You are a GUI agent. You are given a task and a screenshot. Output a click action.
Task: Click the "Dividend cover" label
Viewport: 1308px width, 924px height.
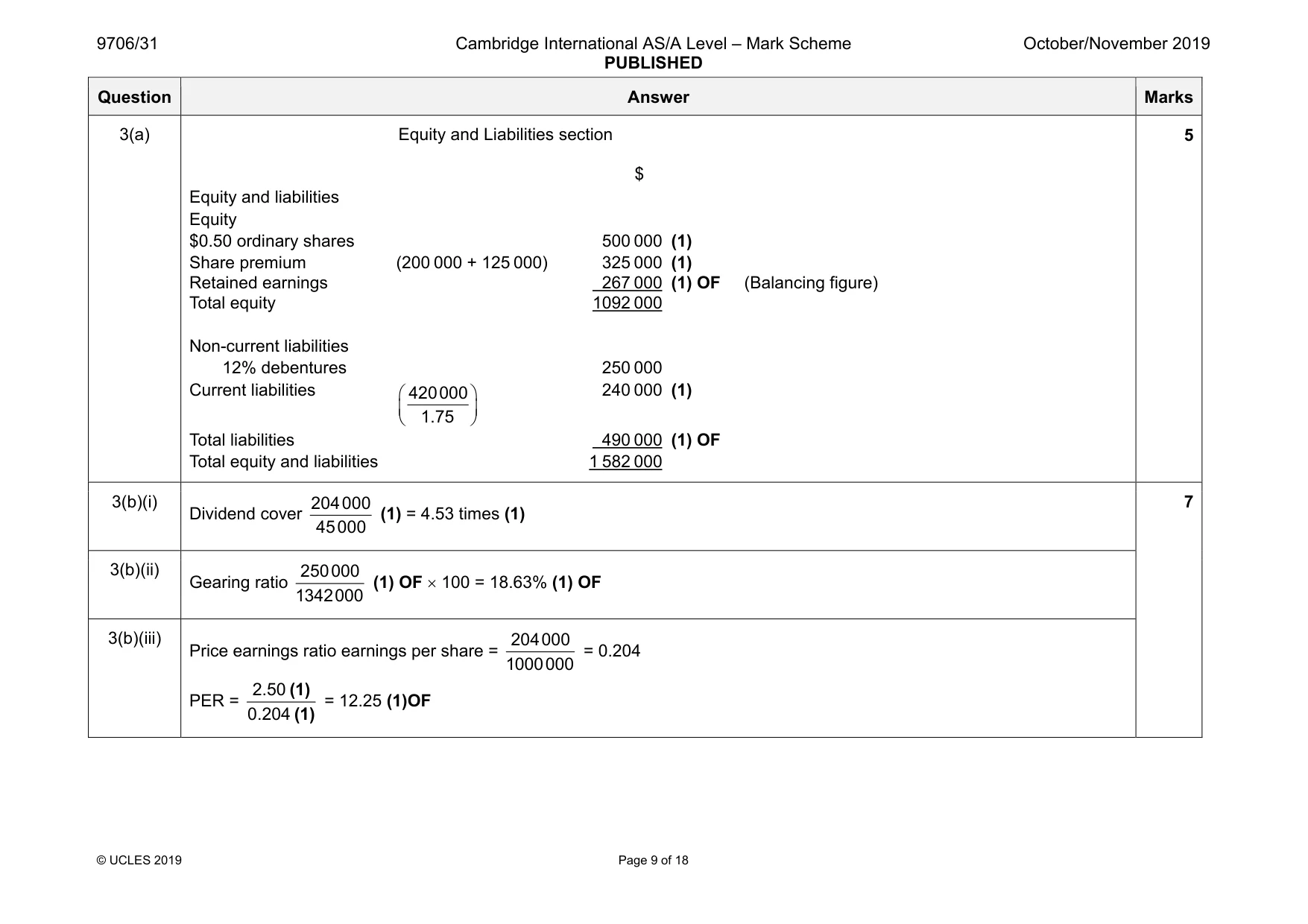pos(246,514)
